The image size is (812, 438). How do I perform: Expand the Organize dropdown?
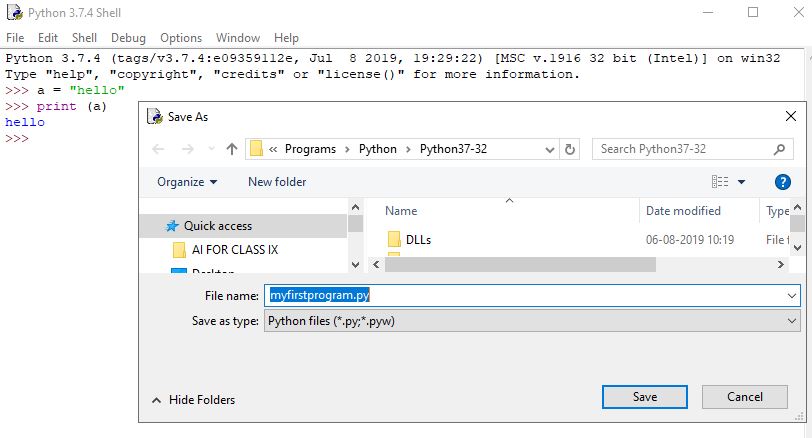(x=187, y=182)
